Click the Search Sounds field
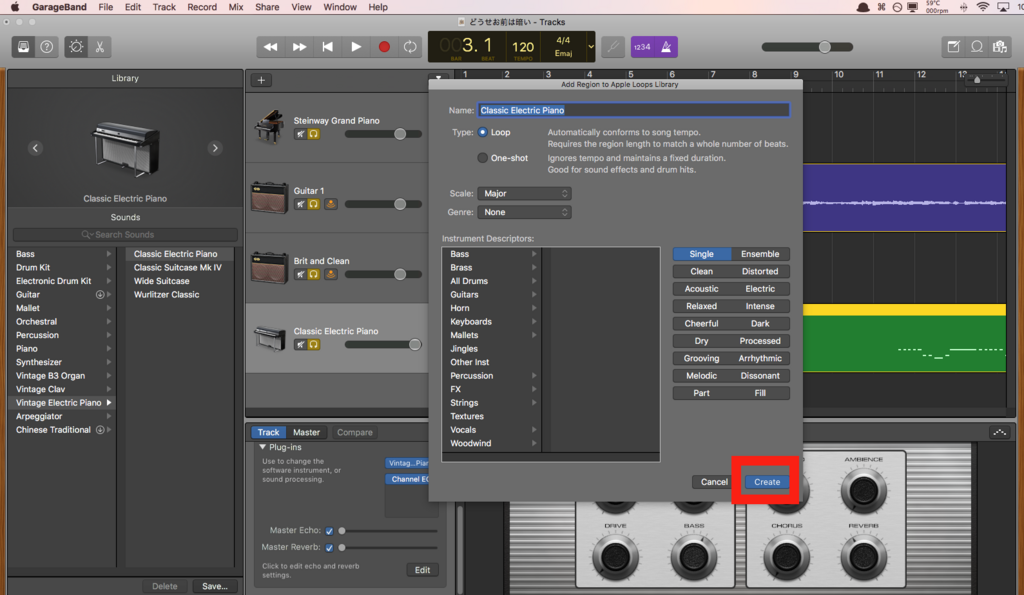 click(125, 234)
